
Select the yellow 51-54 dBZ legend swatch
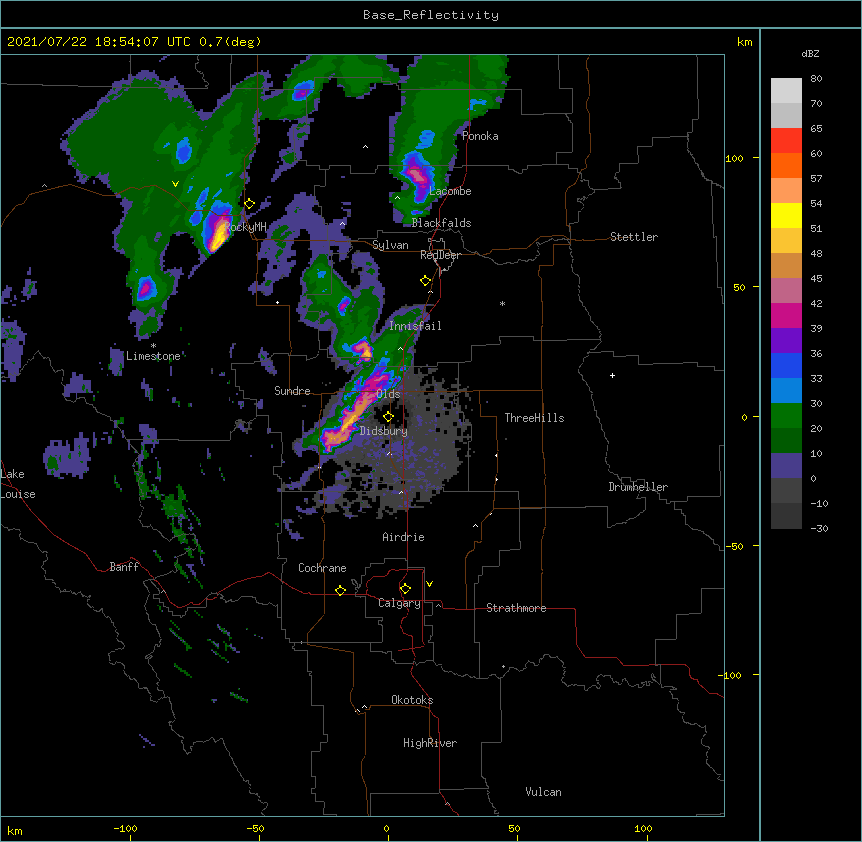(786, 216)
